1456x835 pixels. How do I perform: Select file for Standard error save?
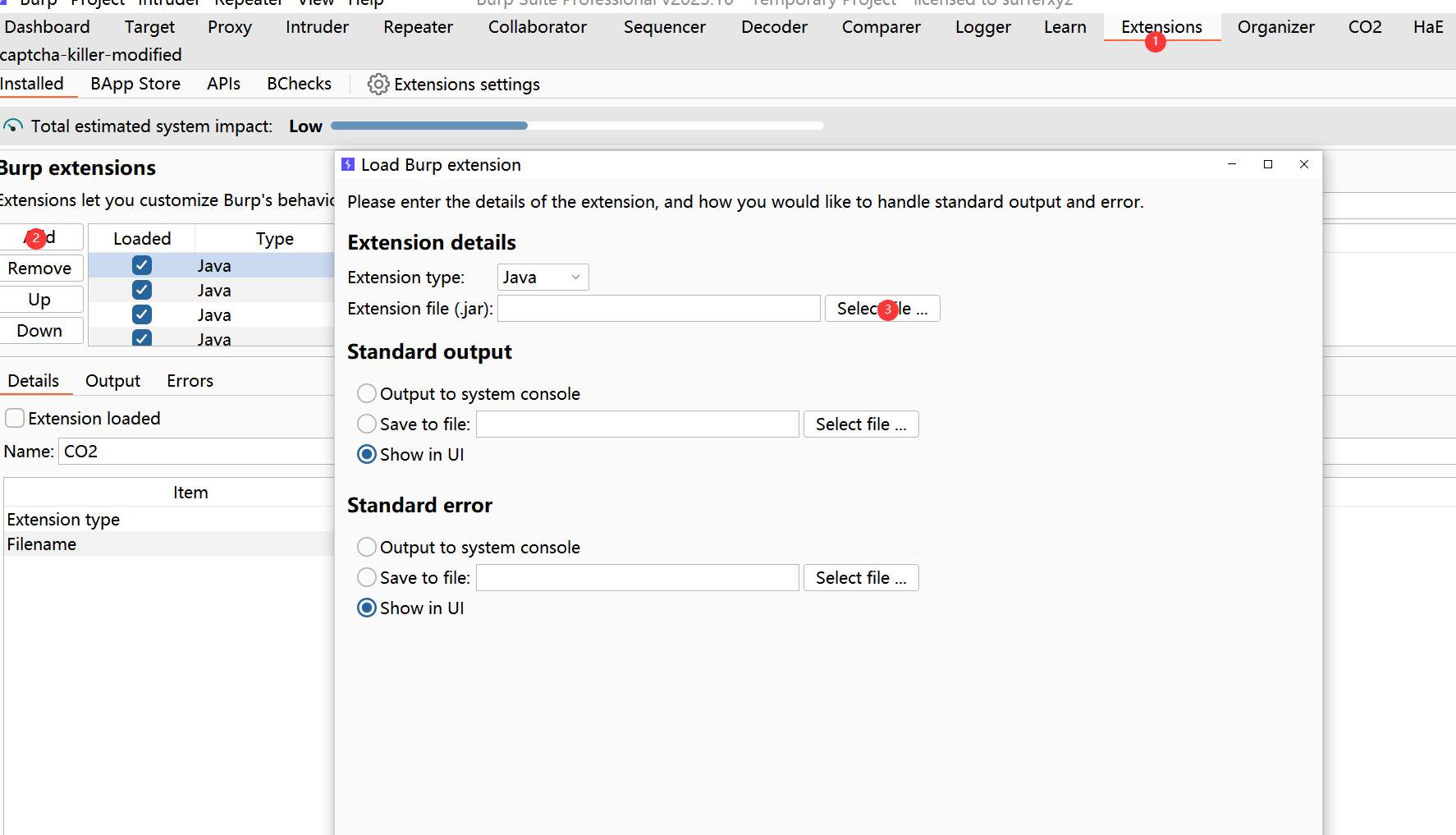[861, 578]
